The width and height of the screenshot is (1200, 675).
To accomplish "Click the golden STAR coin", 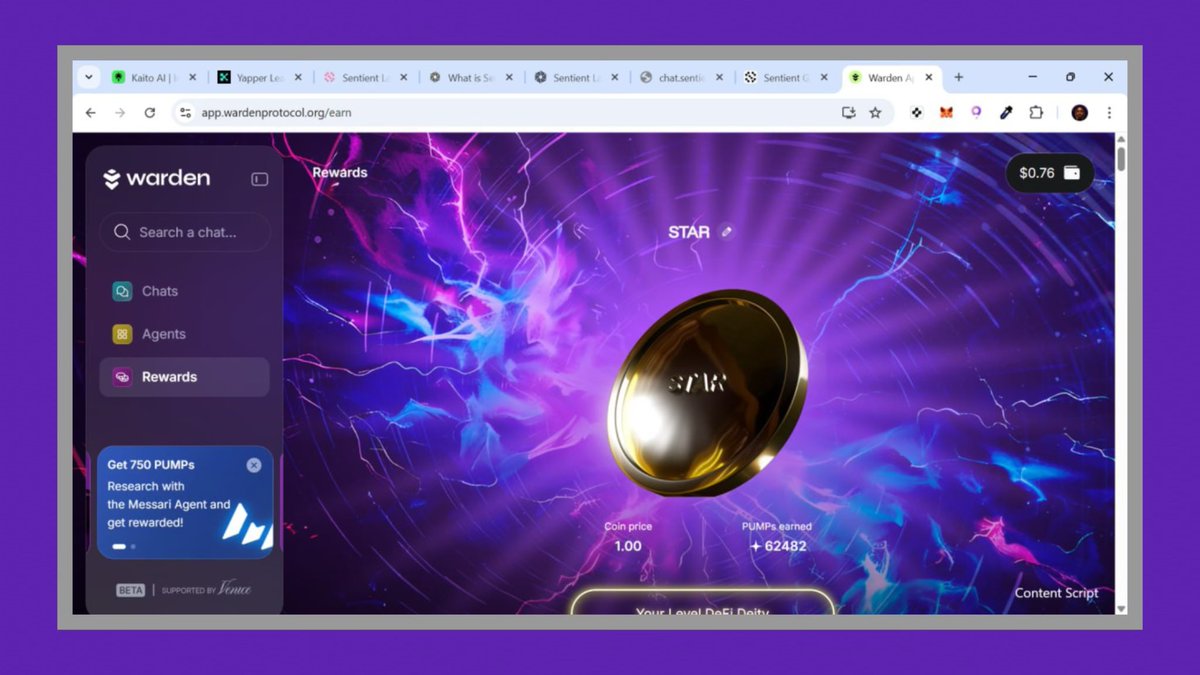I will point(707,393).
